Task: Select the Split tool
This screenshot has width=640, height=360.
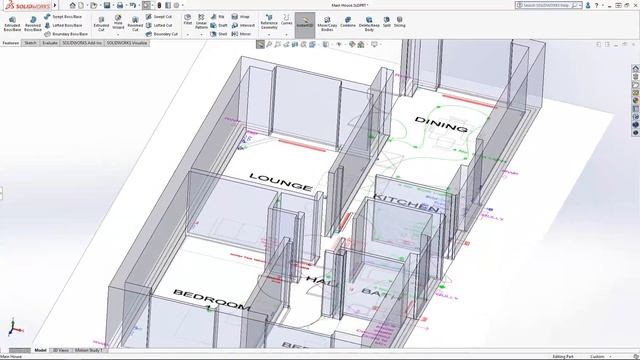Action: click(x=387, y=22)
